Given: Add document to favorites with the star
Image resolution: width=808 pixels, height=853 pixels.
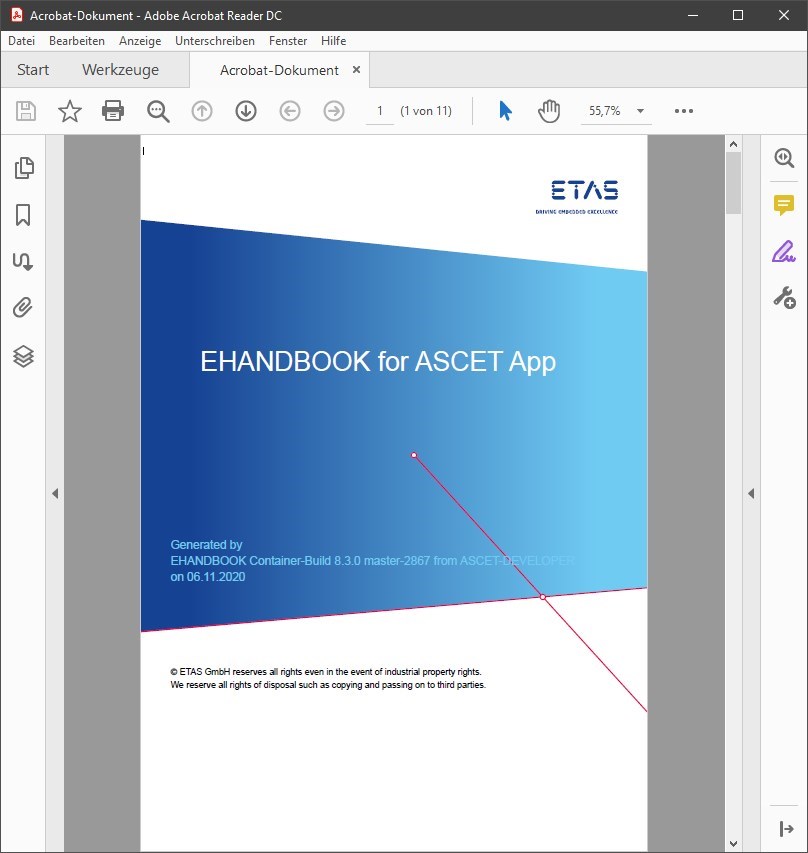Looking at the screenshot, I should [x=69, y=111].
